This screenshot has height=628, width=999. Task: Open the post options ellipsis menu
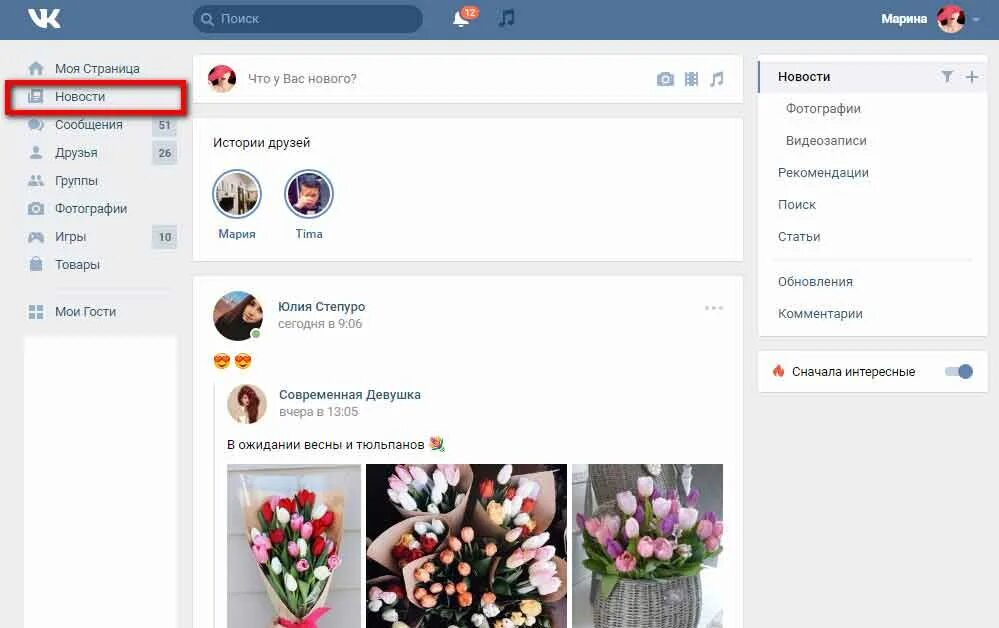point(713,307)
